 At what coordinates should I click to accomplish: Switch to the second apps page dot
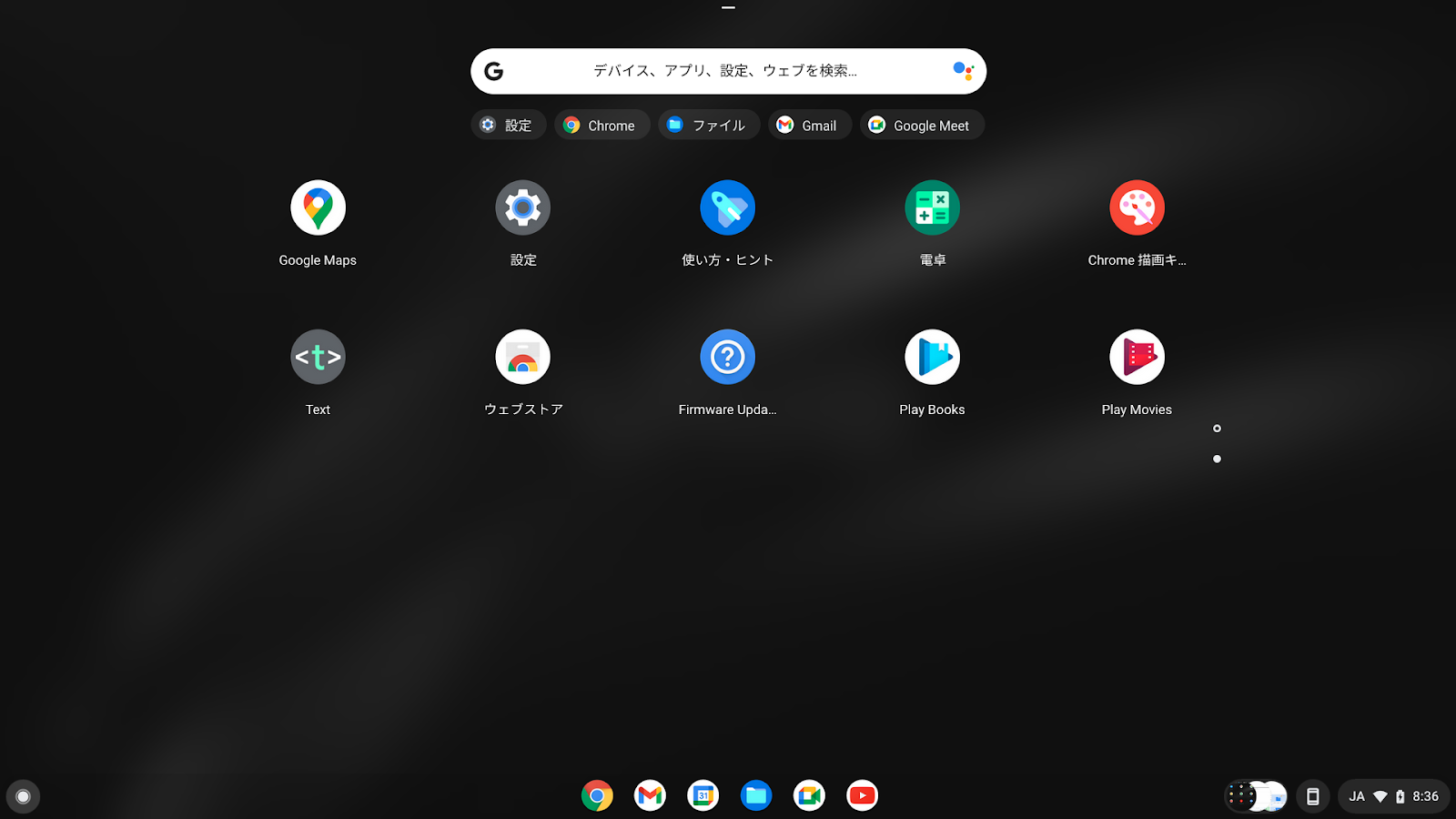(x=1217, y=459)
